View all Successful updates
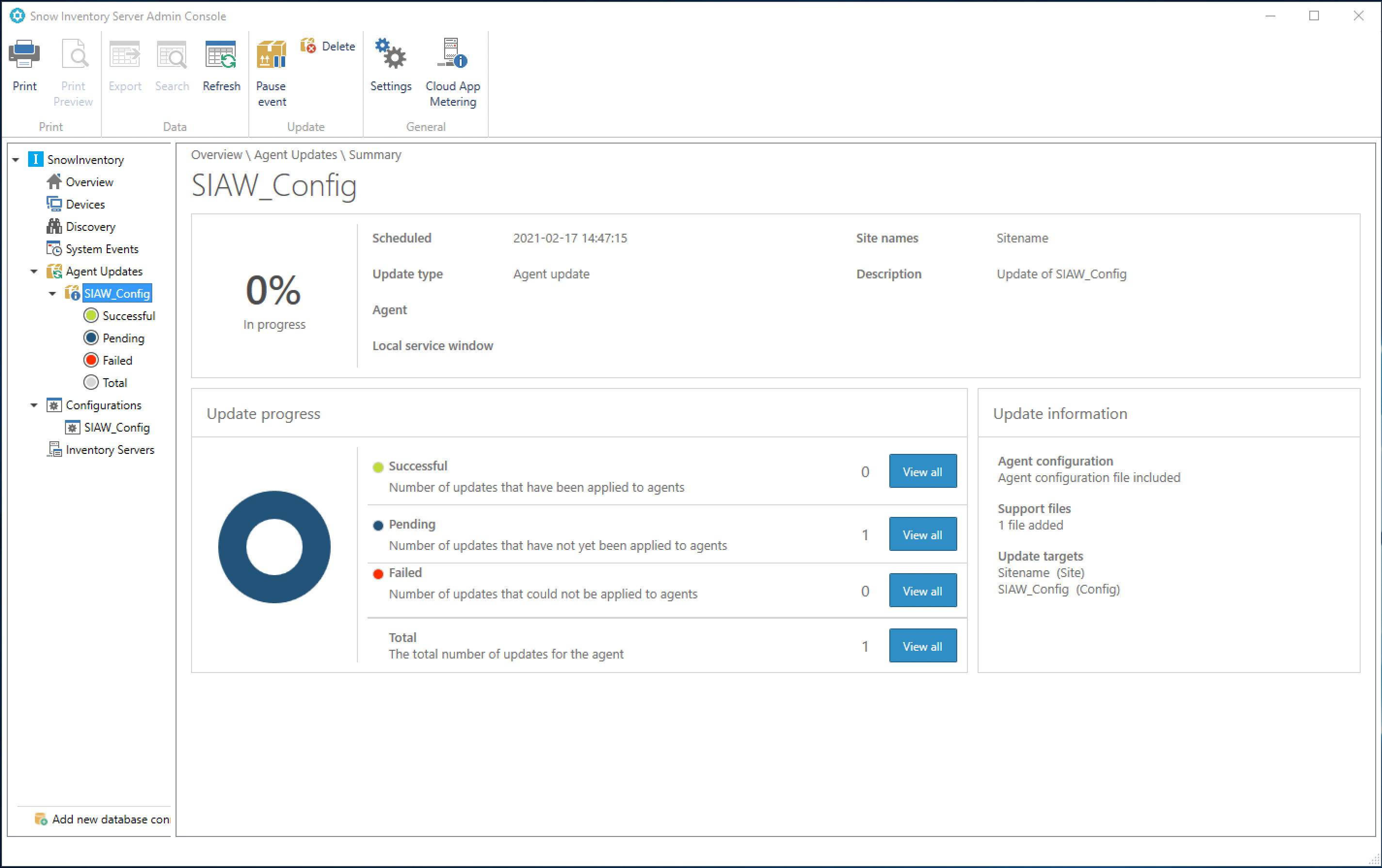The height and width of the screenshot is (868, 1382). click(x=922, y=471)
